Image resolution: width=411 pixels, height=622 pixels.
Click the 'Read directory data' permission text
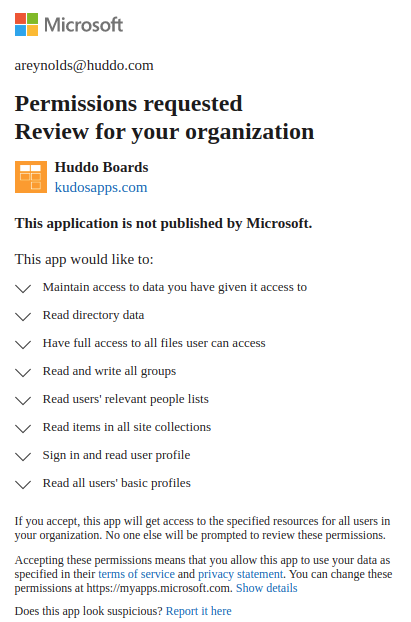pyautogui.click(x=93, y=315)
